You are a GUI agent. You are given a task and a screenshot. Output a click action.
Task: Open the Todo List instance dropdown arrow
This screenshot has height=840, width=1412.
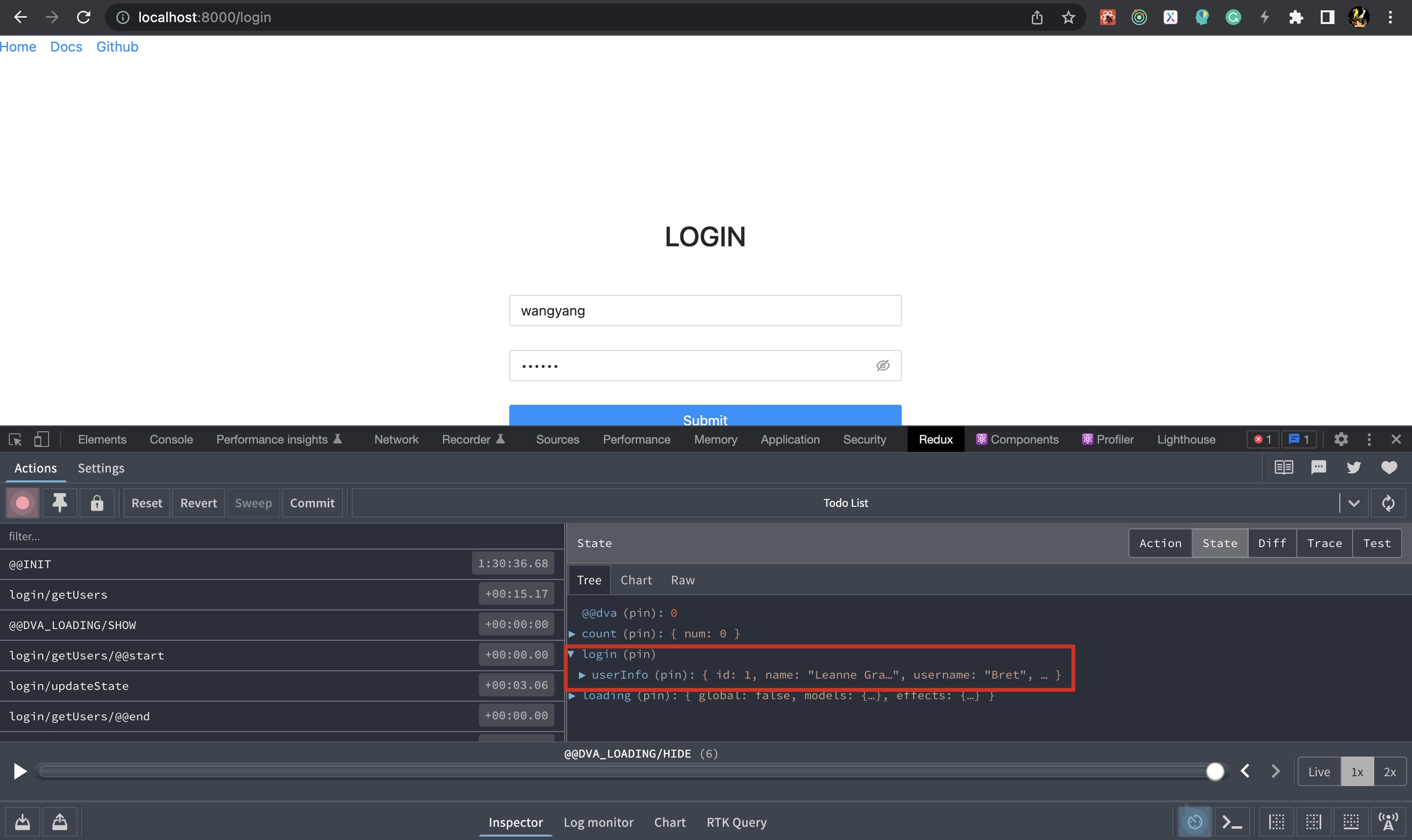pos(1354,502)
